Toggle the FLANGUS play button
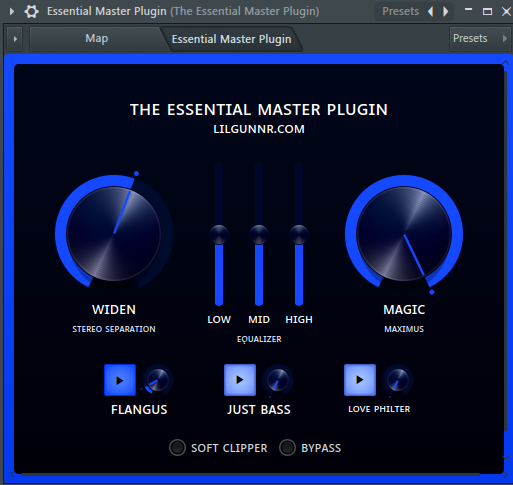Image resolution: width=513 pixels, height=485 pixels. click(x=120, y=380)
